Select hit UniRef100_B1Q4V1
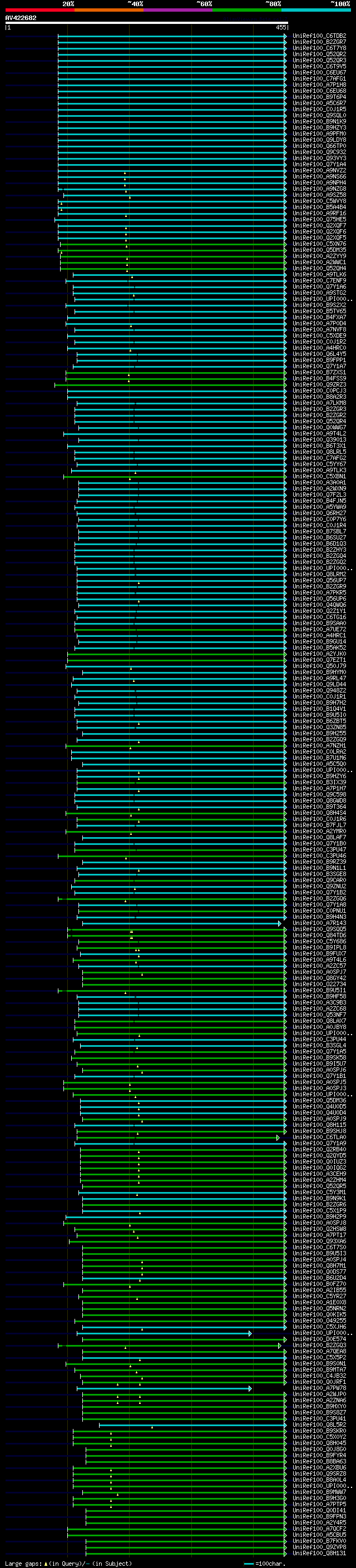Screen dimensions: 356x1568 click(x=319, y=709)
